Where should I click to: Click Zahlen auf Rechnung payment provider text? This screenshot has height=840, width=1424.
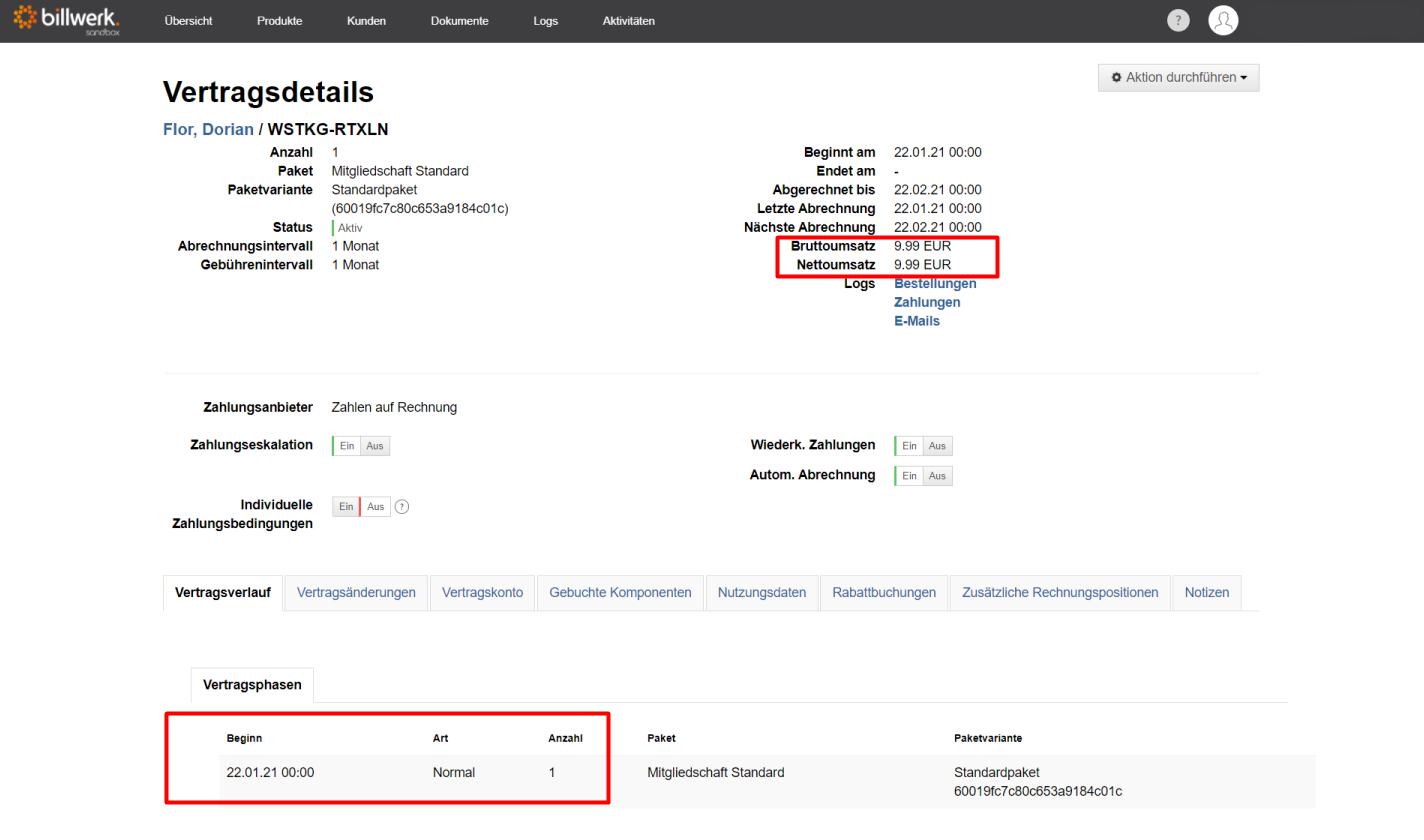click(394, 407)
